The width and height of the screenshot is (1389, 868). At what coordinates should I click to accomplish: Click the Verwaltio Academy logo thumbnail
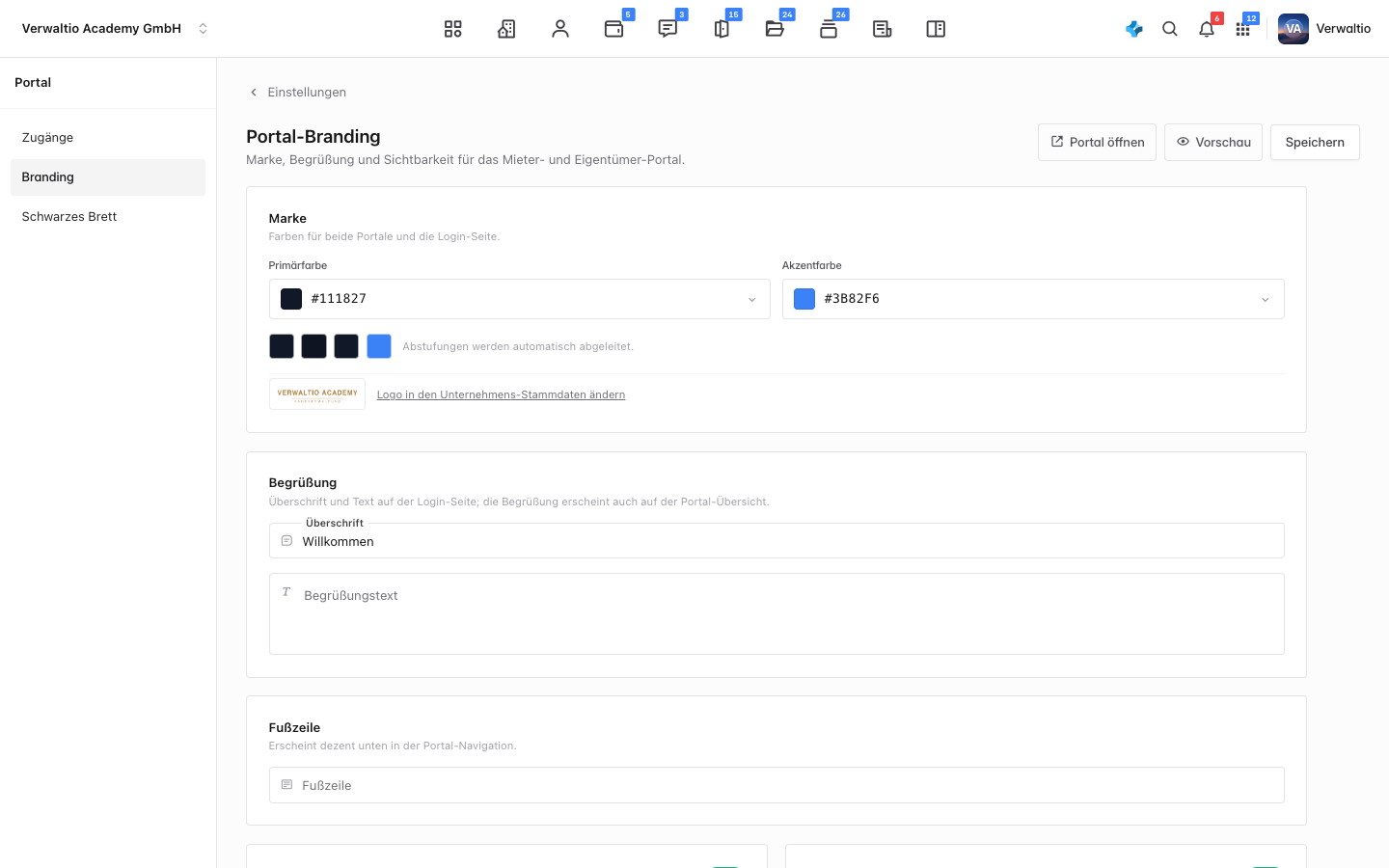(317, 394)
